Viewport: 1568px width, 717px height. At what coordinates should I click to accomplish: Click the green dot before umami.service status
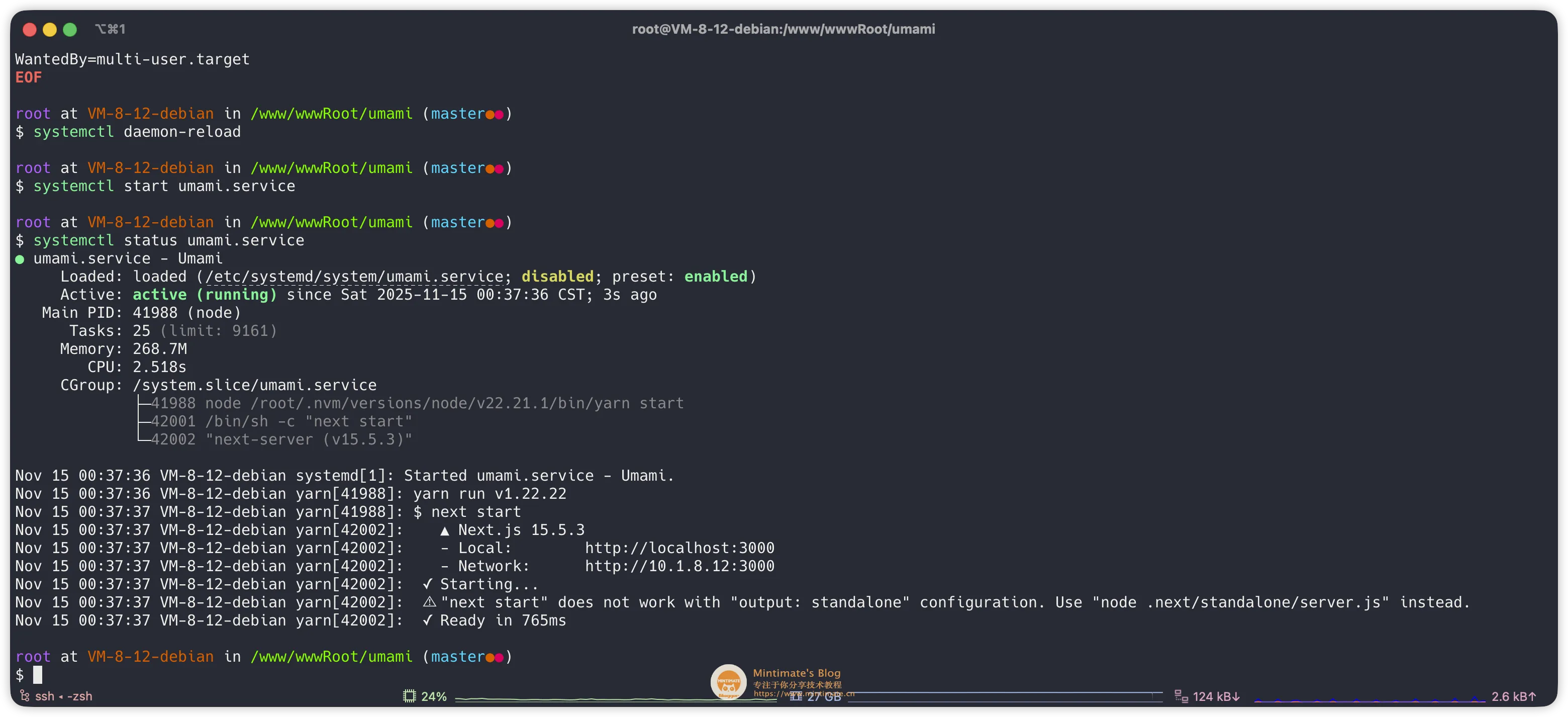click(x=20, y=259)
